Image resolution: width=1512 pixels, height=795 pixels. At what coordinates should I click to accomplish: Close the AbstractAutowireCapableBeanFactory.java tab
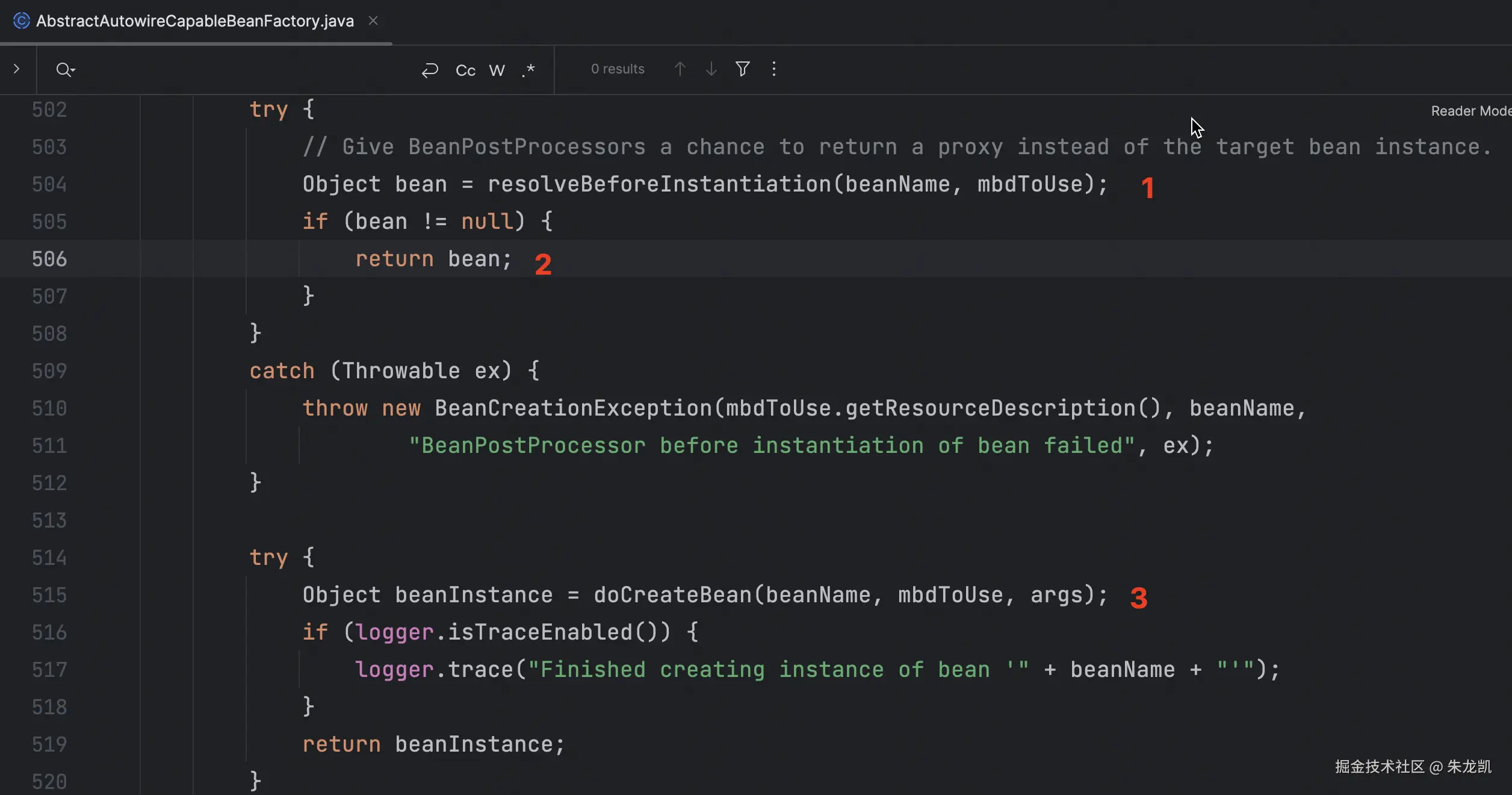coord(373,21)
